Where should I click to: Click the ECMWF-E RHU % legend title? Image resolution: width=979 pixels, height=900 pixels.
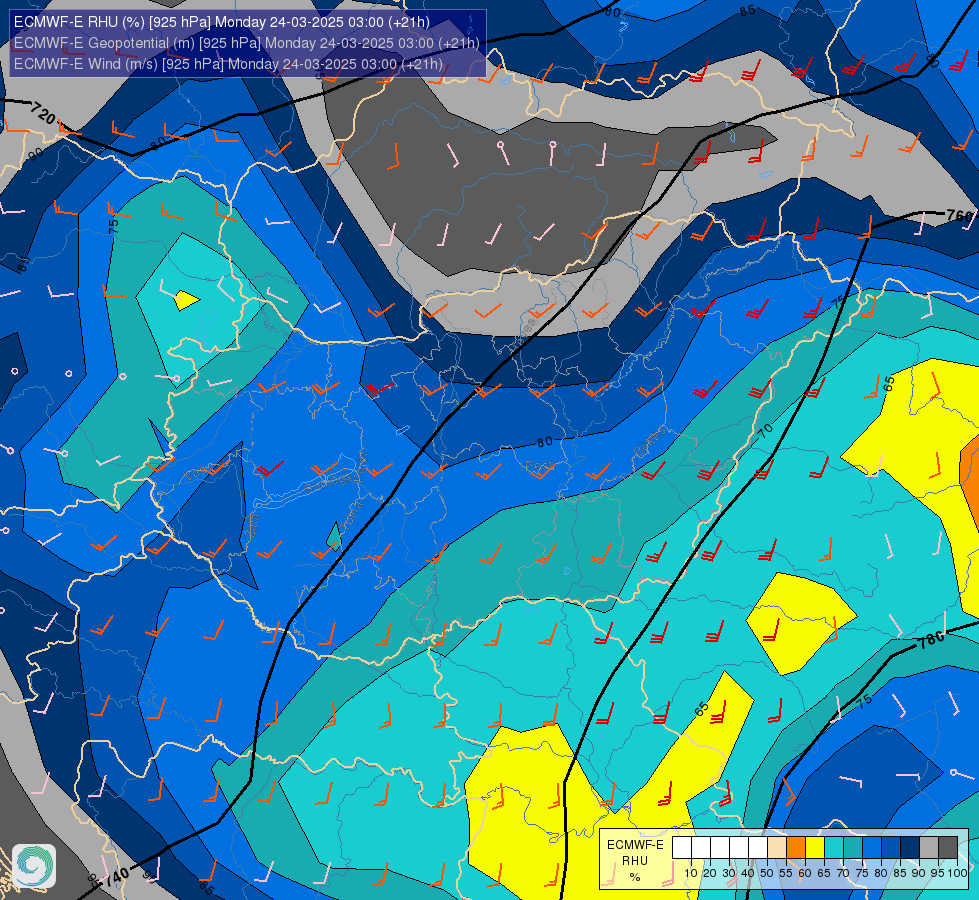[635, 861]
